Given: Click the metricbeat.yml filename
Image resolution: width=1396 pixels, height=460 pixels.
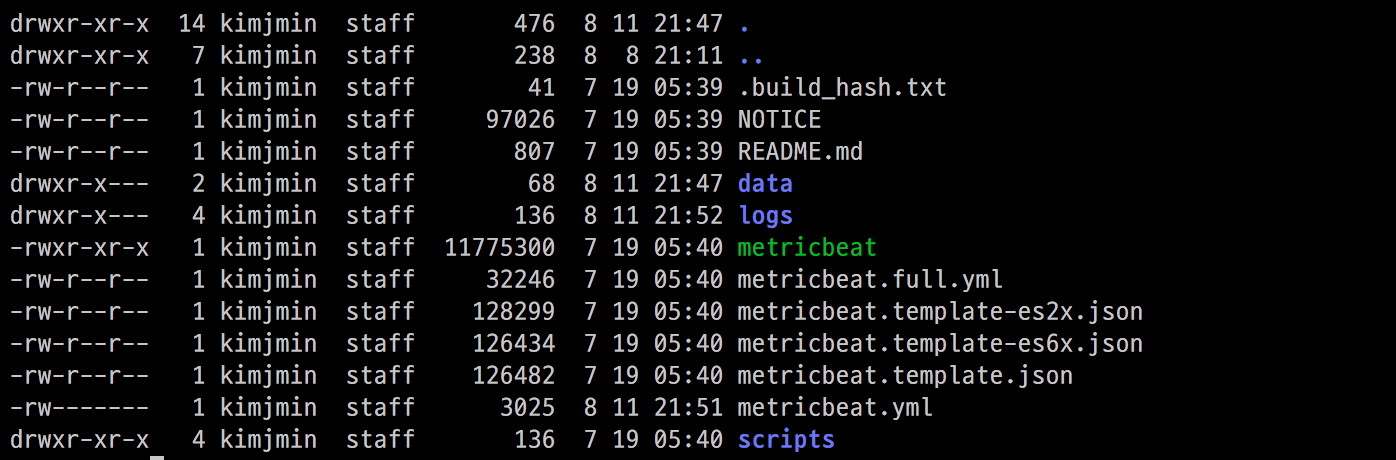Looking at the screenshot, I should tap(835, 408).
